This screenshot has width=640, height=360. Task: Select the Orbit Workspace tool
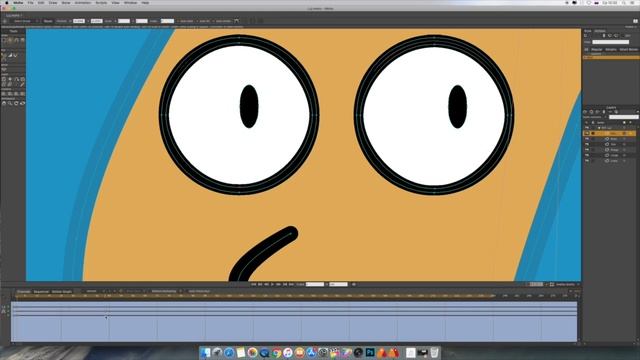tap(22, 103)
